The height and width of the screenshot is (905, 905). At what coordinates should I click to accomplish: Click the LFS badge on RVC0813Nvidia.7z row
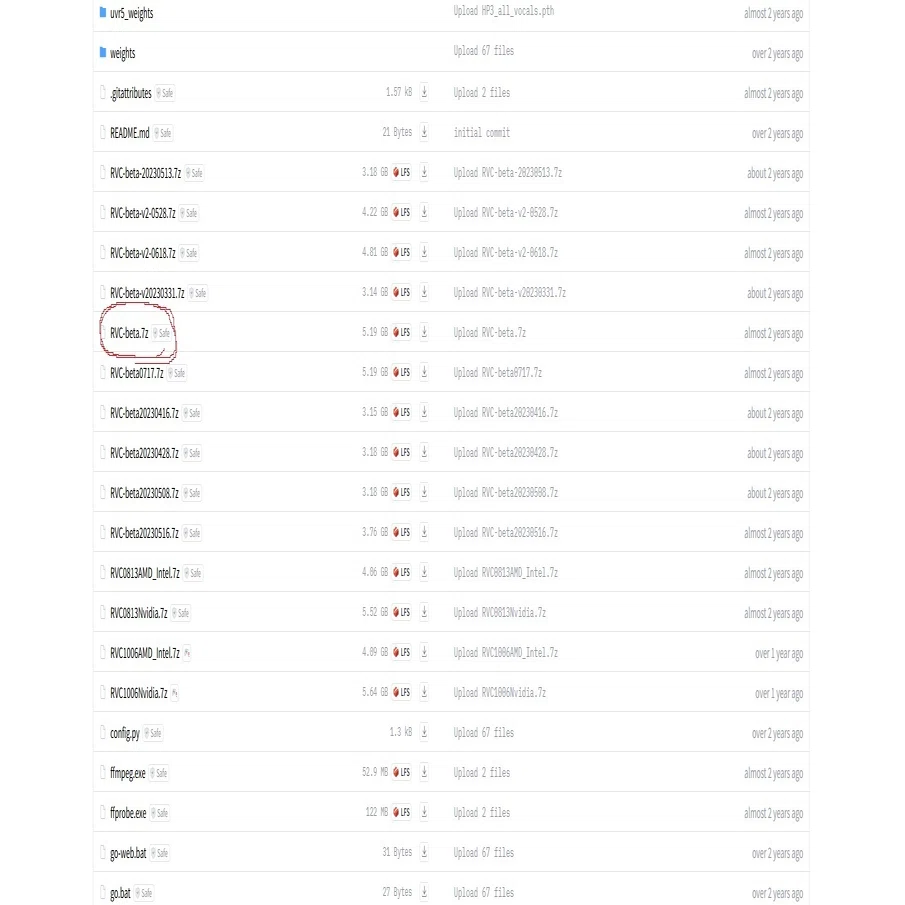[x=402, y=612]
